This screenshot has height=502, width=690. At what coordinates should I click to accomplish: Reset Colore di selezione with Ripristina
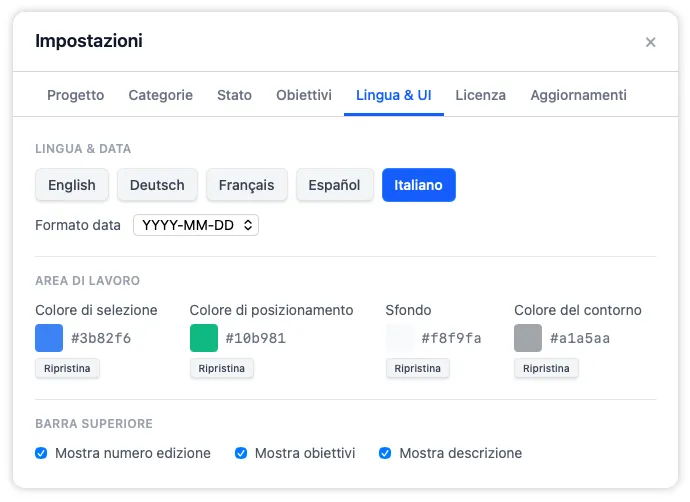(x=67, y=368)
